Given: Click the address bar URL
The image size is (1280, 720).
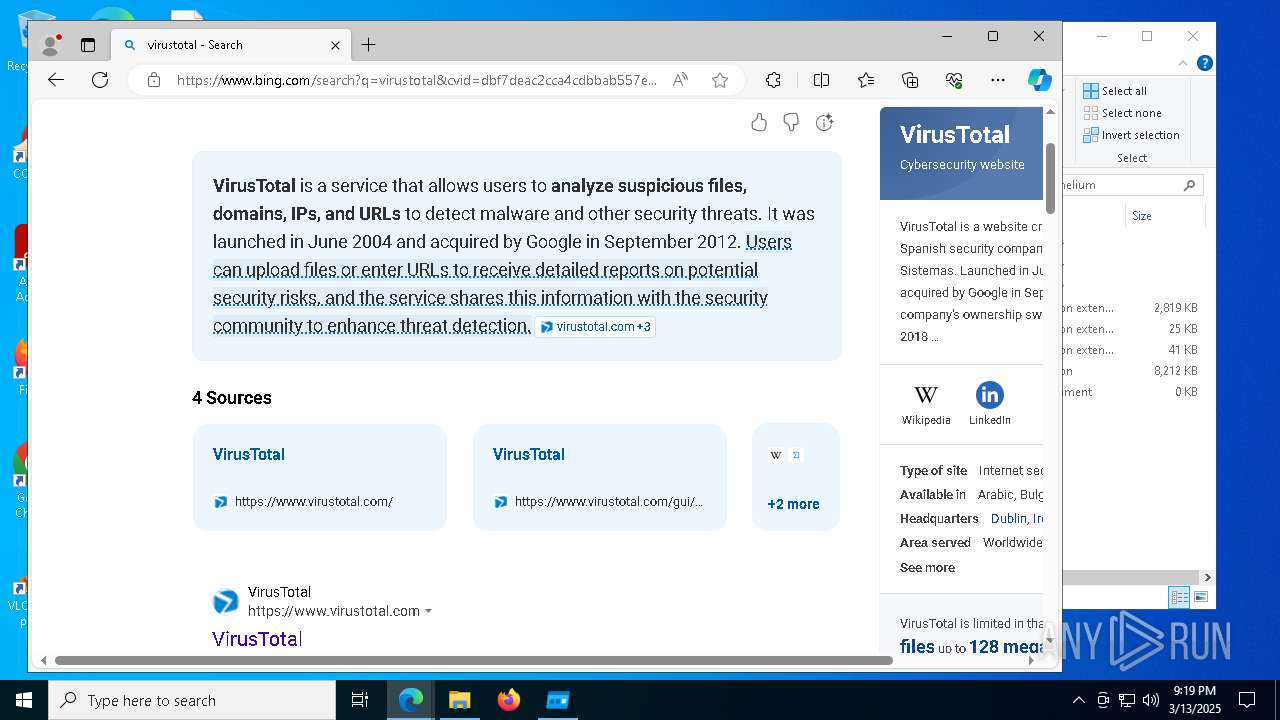Looking at the screenshot, I should coord(417,80).
